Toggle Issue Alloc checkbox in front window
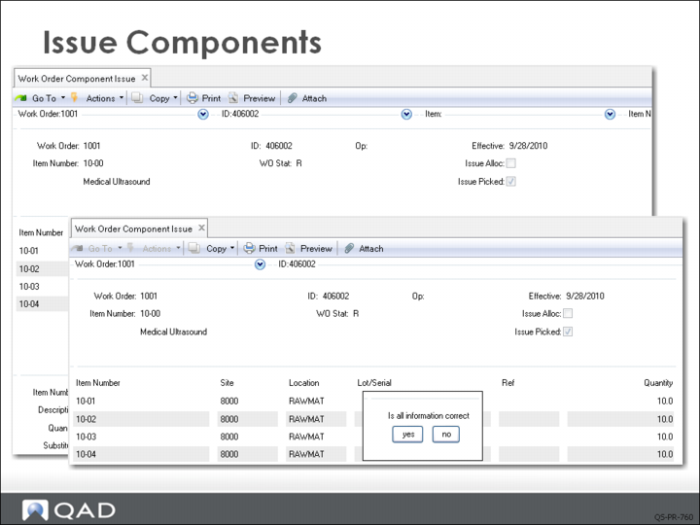Screen dimensions: 700x525 pyautogui.click(x=568, y=313)
